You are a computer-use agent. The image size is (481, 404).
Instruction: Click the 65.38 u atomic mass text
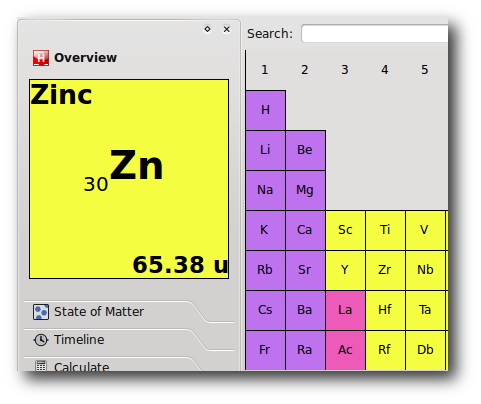pos(180,265)
